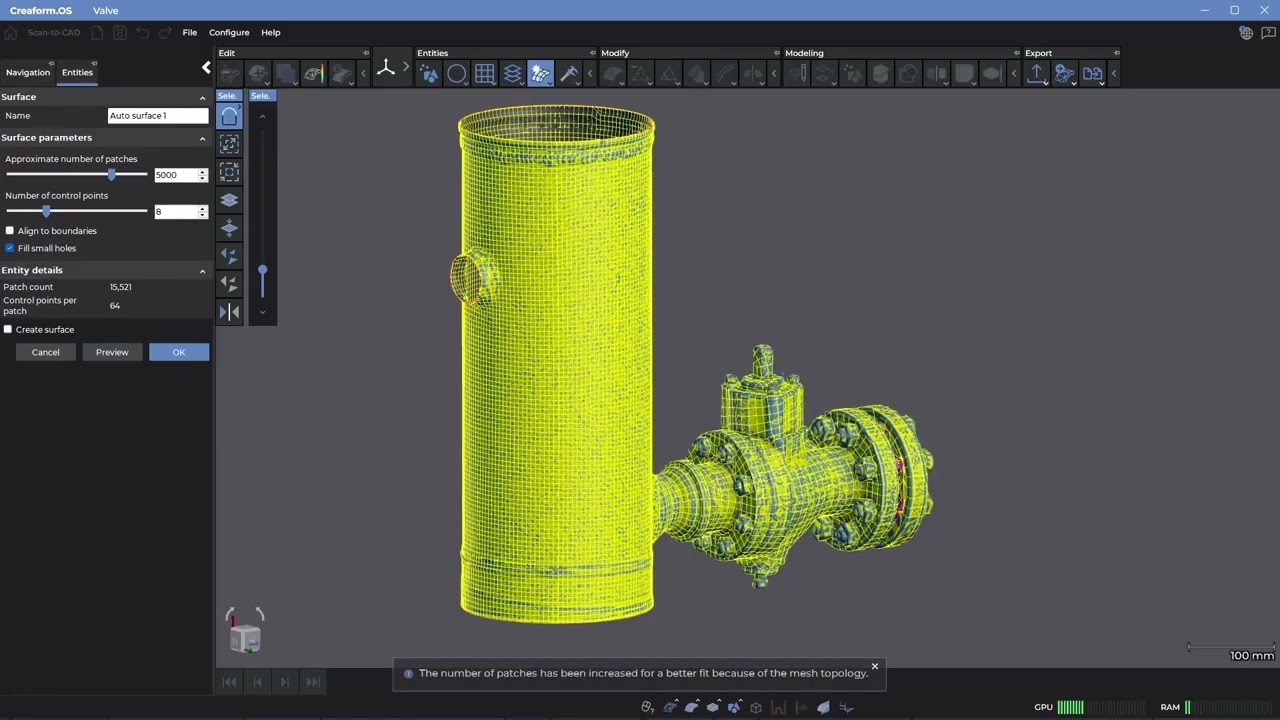Collapse the left side panel arrow
Viewport: 1280px width, 720px height.
click(x=206, y=68)
